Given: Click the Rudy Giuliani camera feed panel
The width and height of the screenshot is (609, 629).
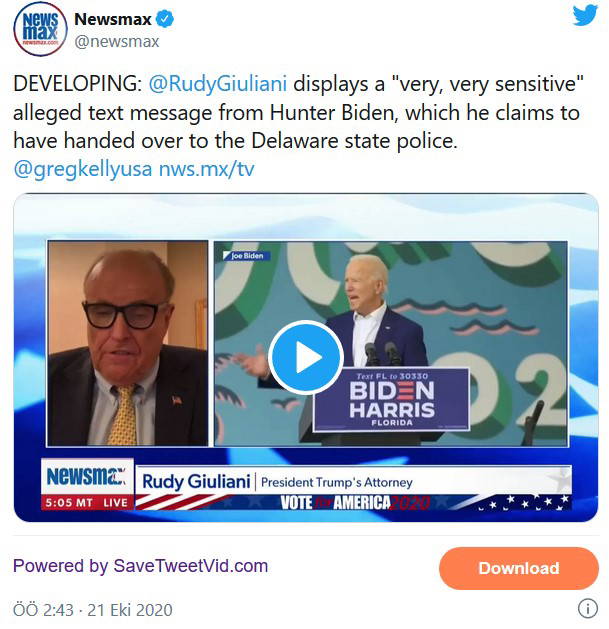Looking at the screenshot, I should point(128,343).
